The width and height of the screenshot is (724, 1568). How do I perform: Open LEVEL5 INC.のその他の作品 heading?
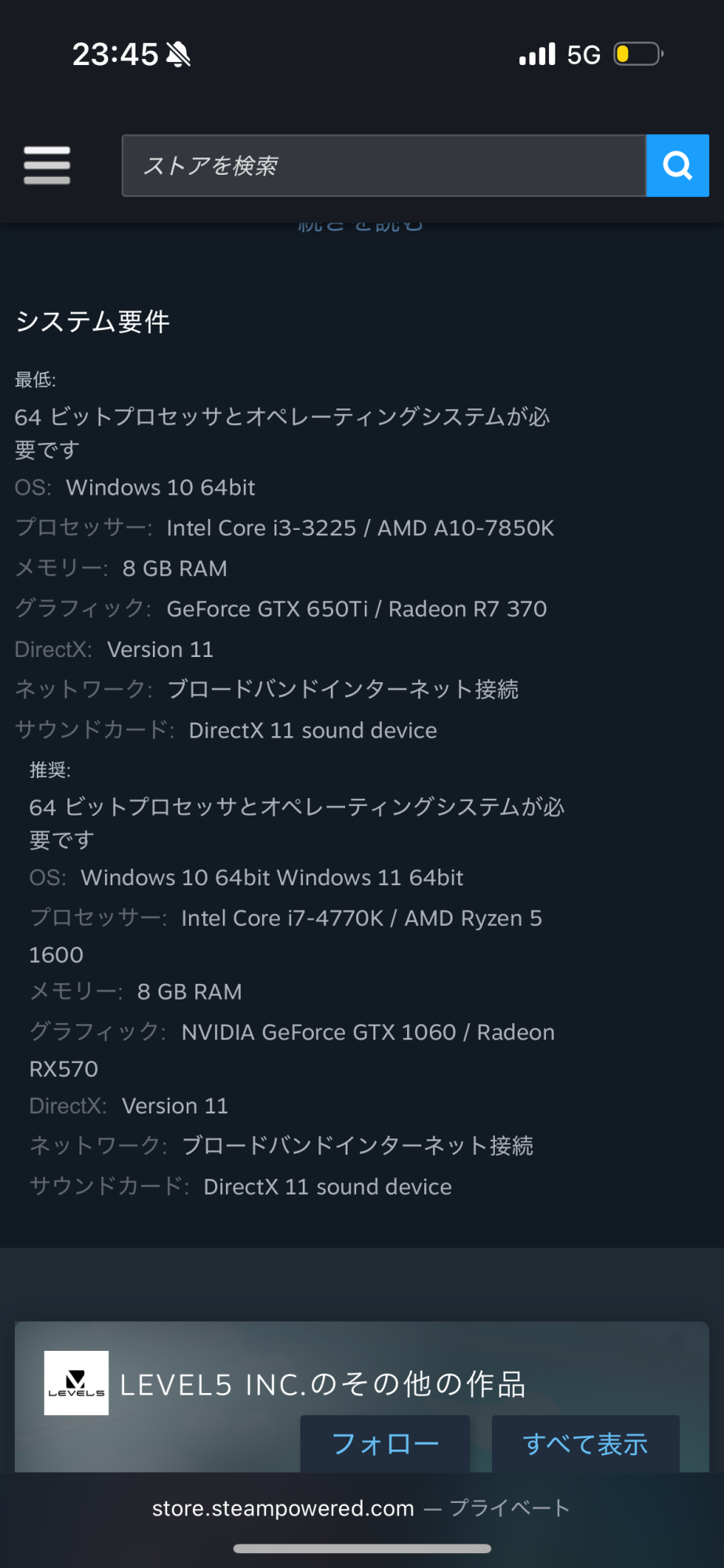tap(322, 1385)
